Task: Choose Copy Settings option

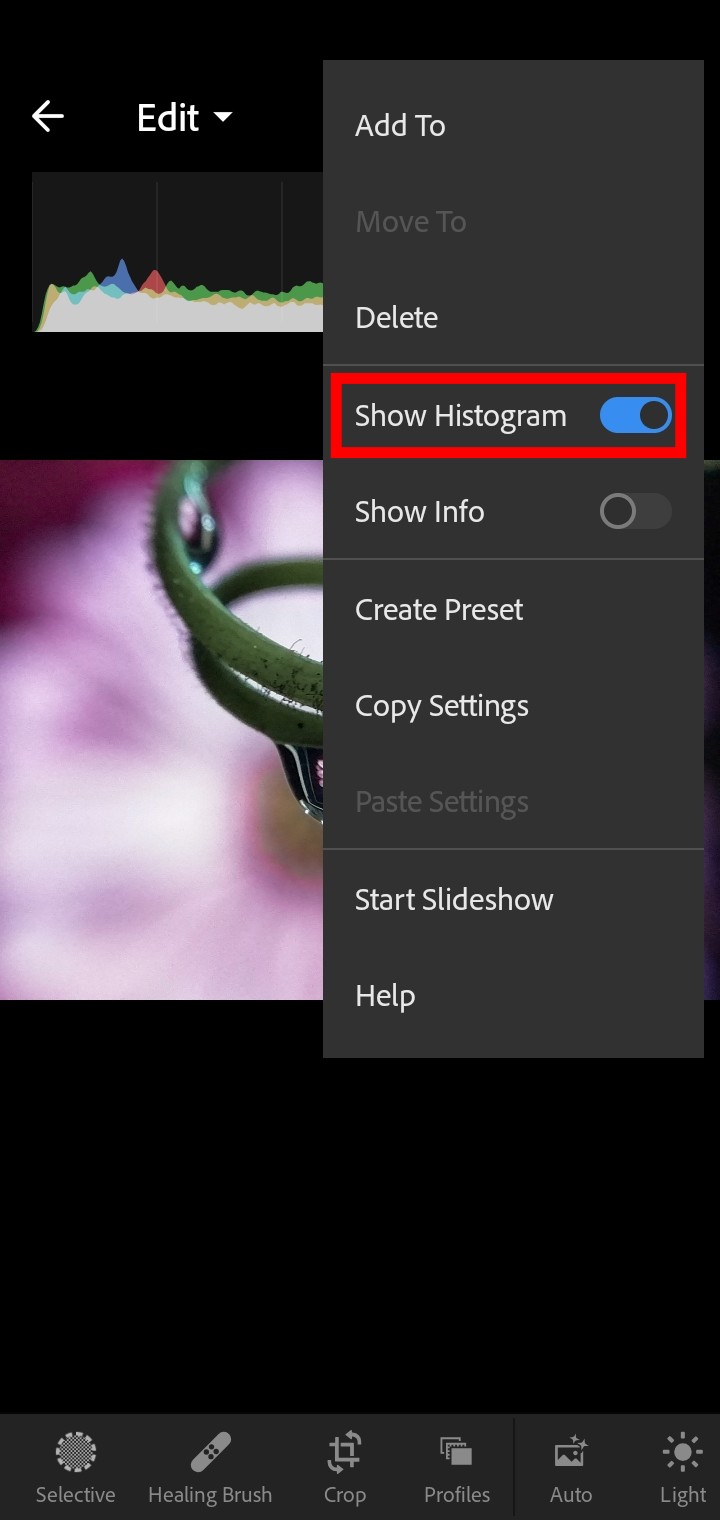Action: point(441,706)
